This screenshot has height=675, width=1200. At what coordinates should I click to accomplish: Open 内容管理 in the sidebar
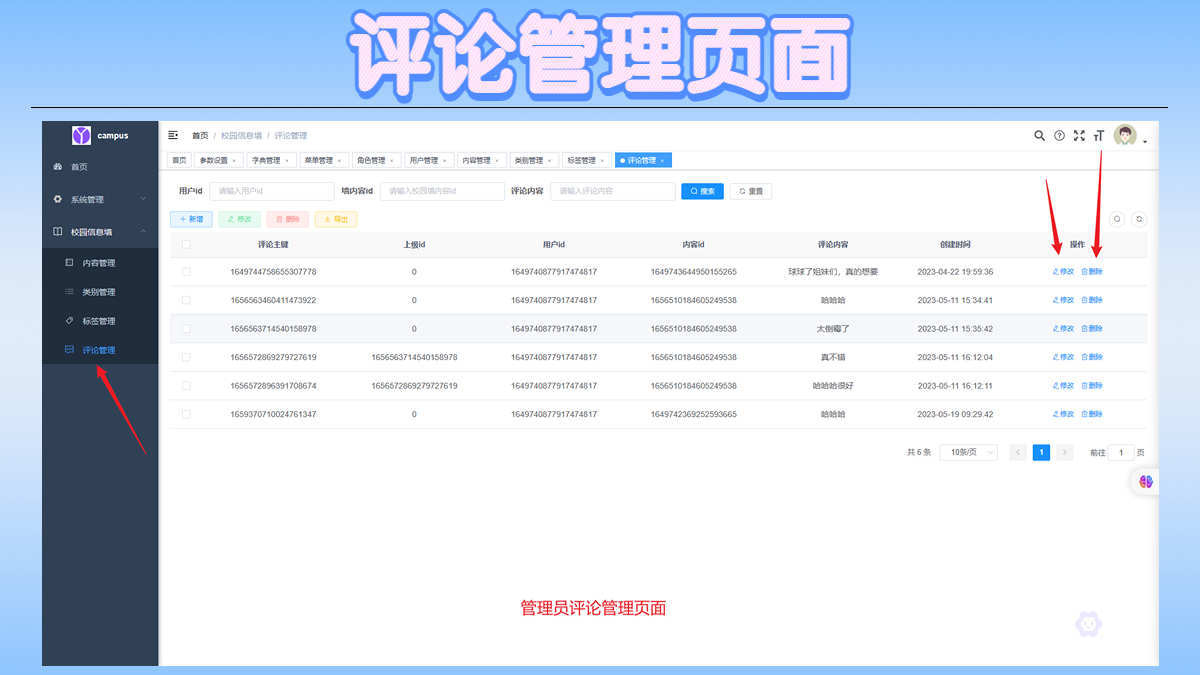coord(100,263)
